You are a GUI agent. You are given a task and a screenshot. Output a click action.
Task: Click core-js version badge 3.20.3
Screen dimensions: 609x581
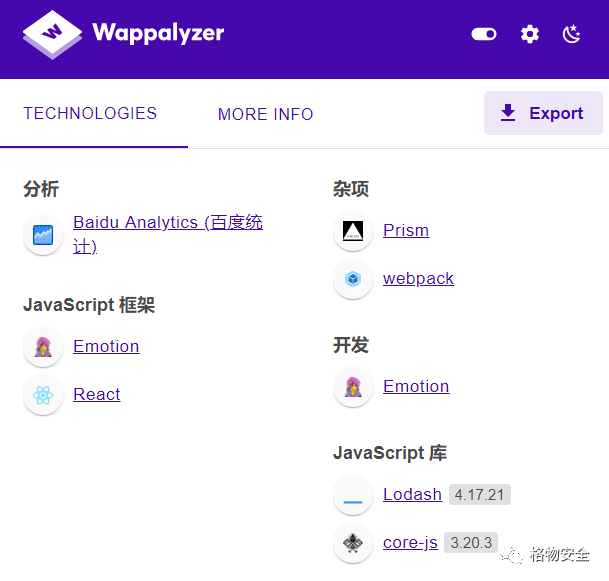coord(471,543)
